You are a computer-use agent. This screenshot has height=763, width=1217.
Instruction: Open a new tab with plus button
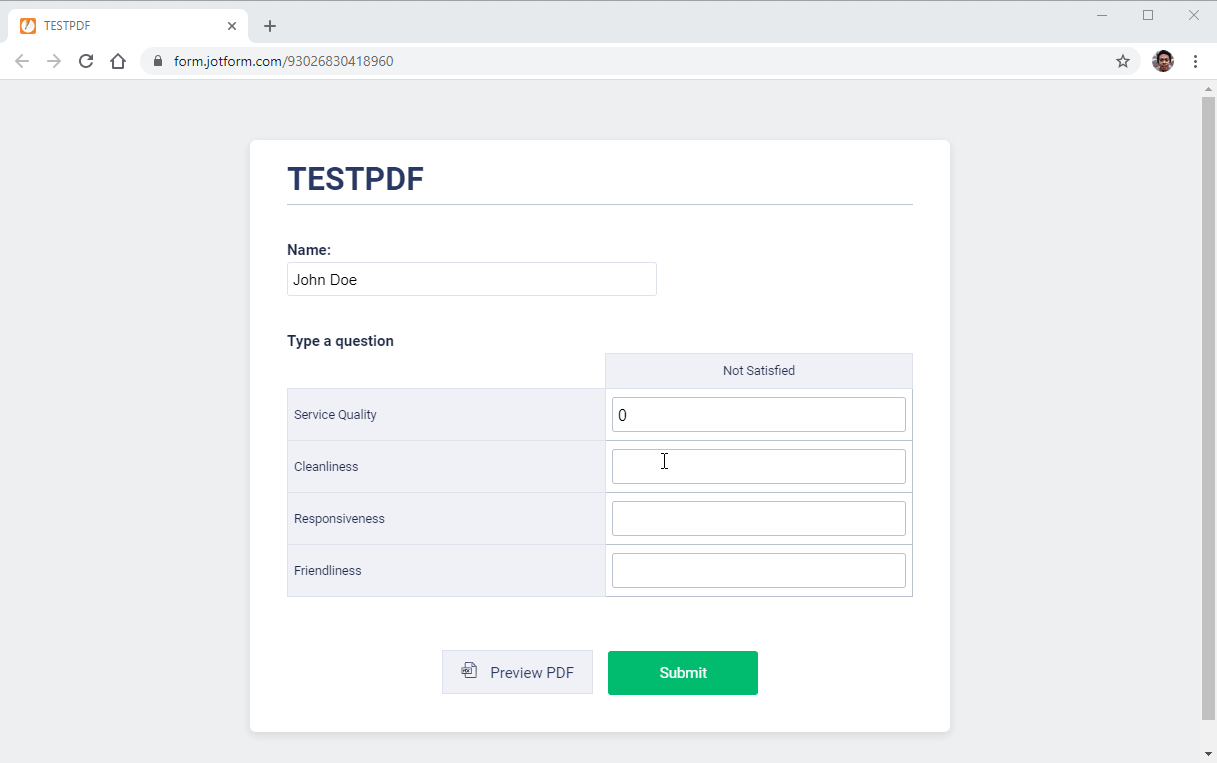click(270, 26)
